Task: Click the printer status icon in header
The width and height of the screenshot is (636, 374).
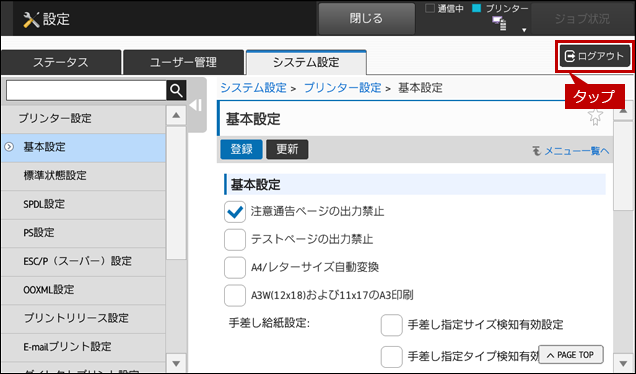Action: coord(499,24)
